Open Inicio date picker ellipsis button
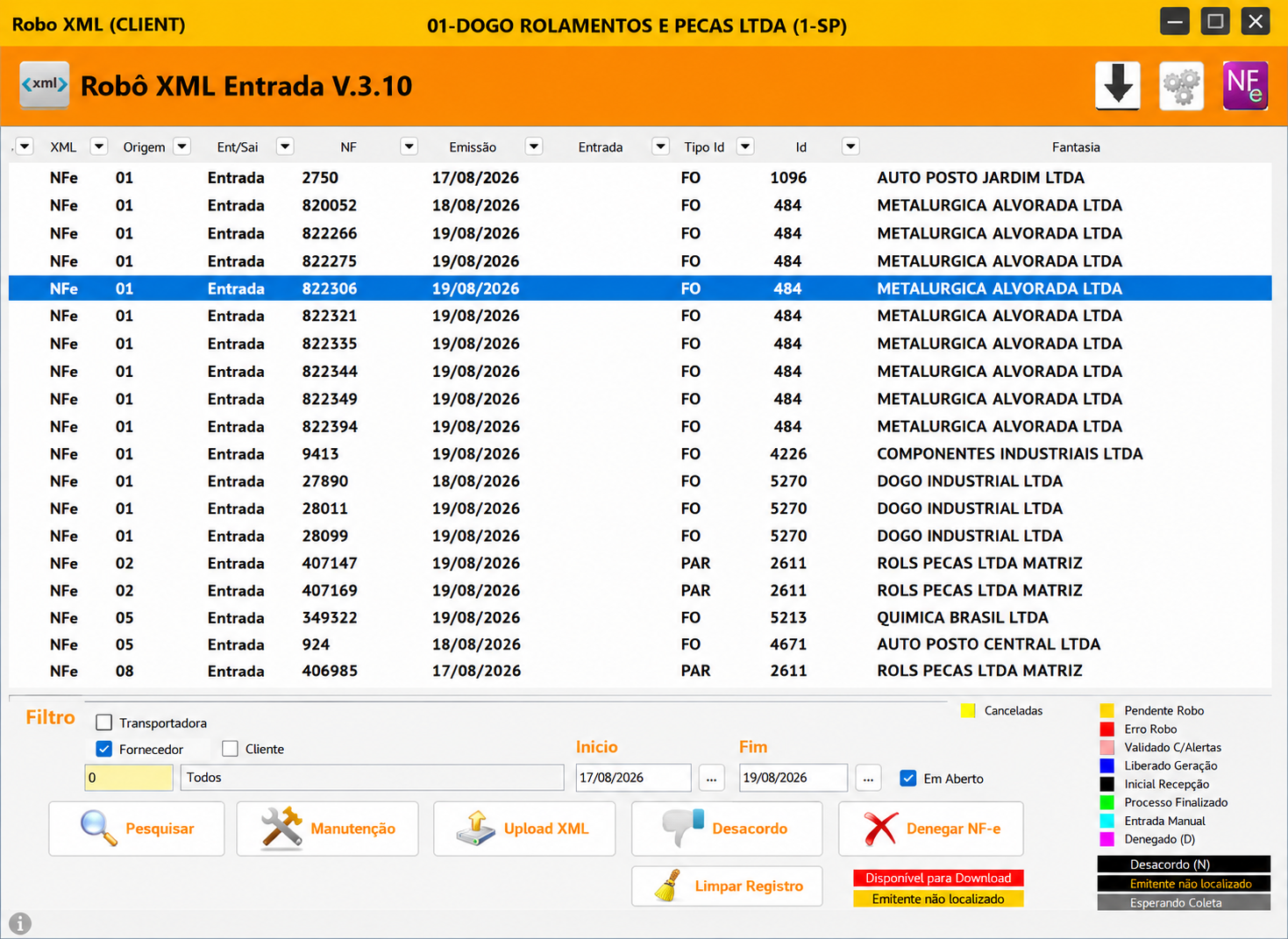Viewport: 1288px width, 939px height. pos(712,778)
